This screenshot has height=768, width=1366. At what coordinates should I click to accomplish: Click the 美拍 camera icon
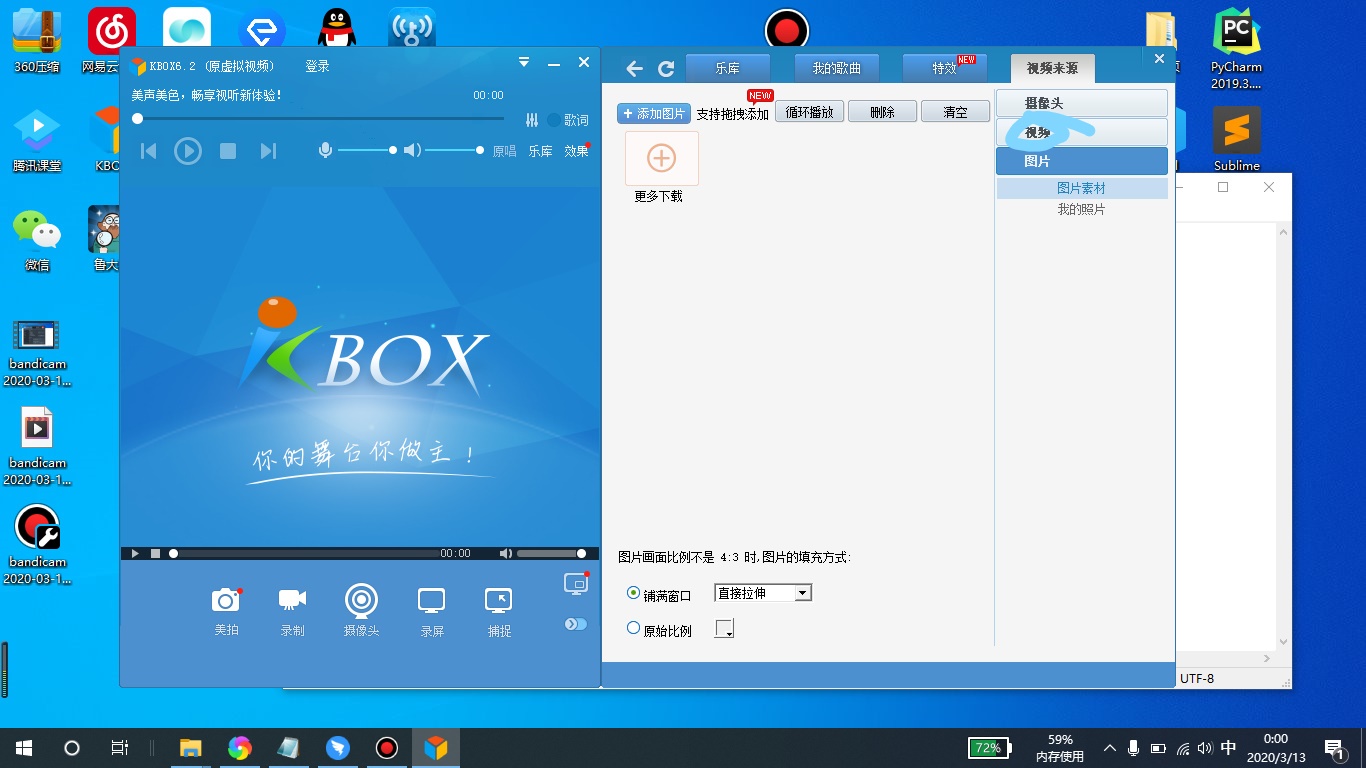point(226,600)
